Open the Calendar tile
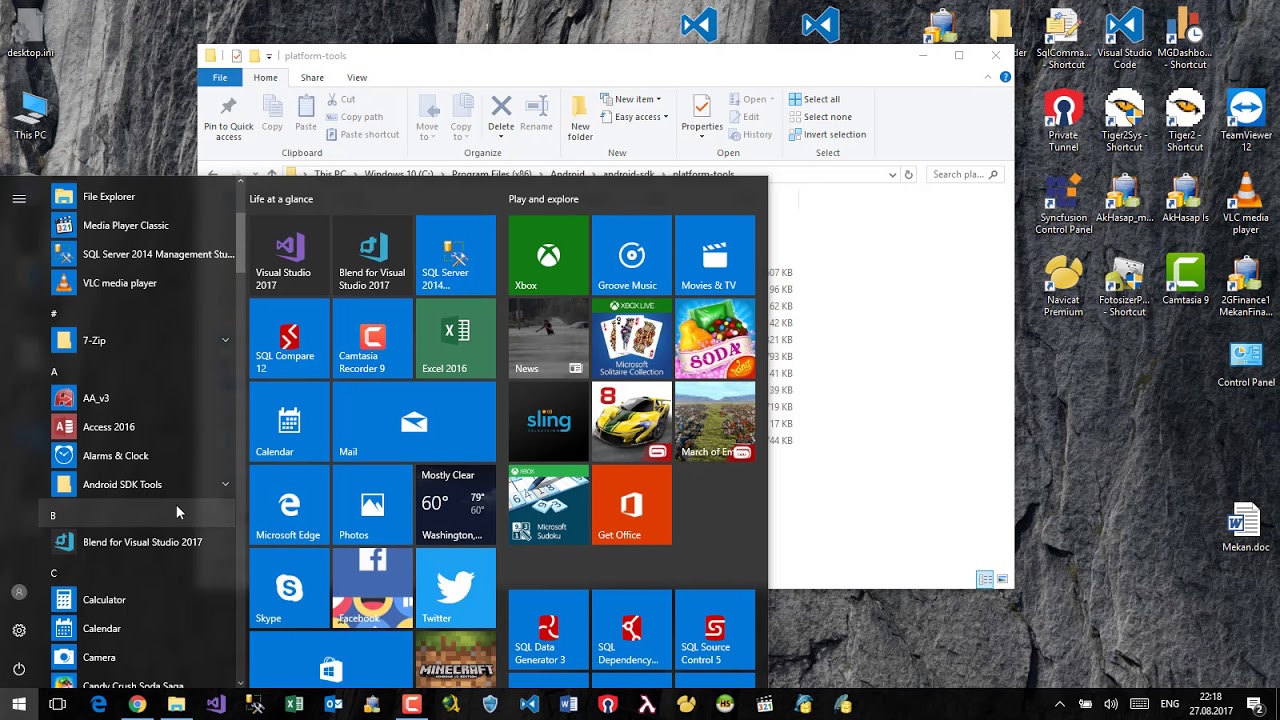The height and width of the screenshot is (720, 1280). coord(289,421)
